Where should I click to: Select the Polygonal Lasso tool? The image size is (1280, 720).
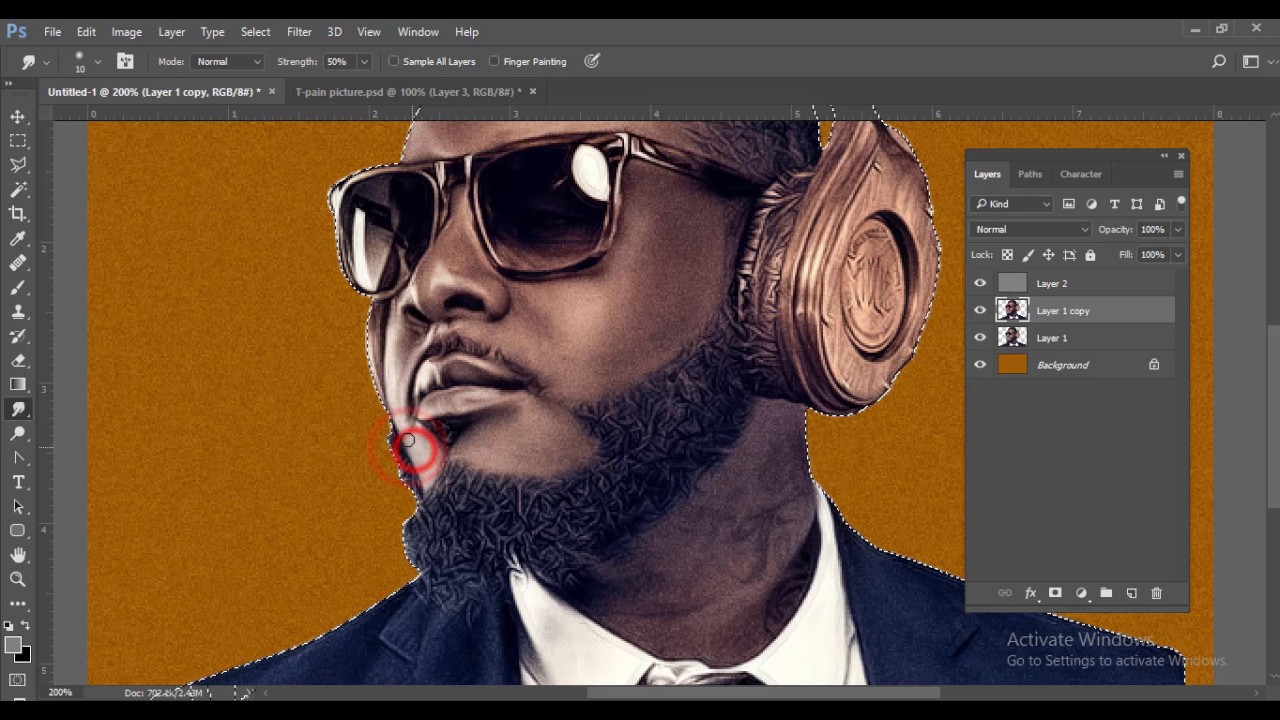[18, 165]
